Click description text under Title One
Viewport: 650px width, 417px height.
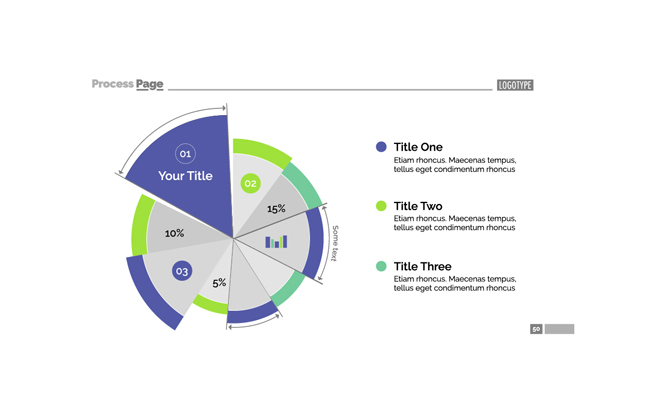coord(455,165)
